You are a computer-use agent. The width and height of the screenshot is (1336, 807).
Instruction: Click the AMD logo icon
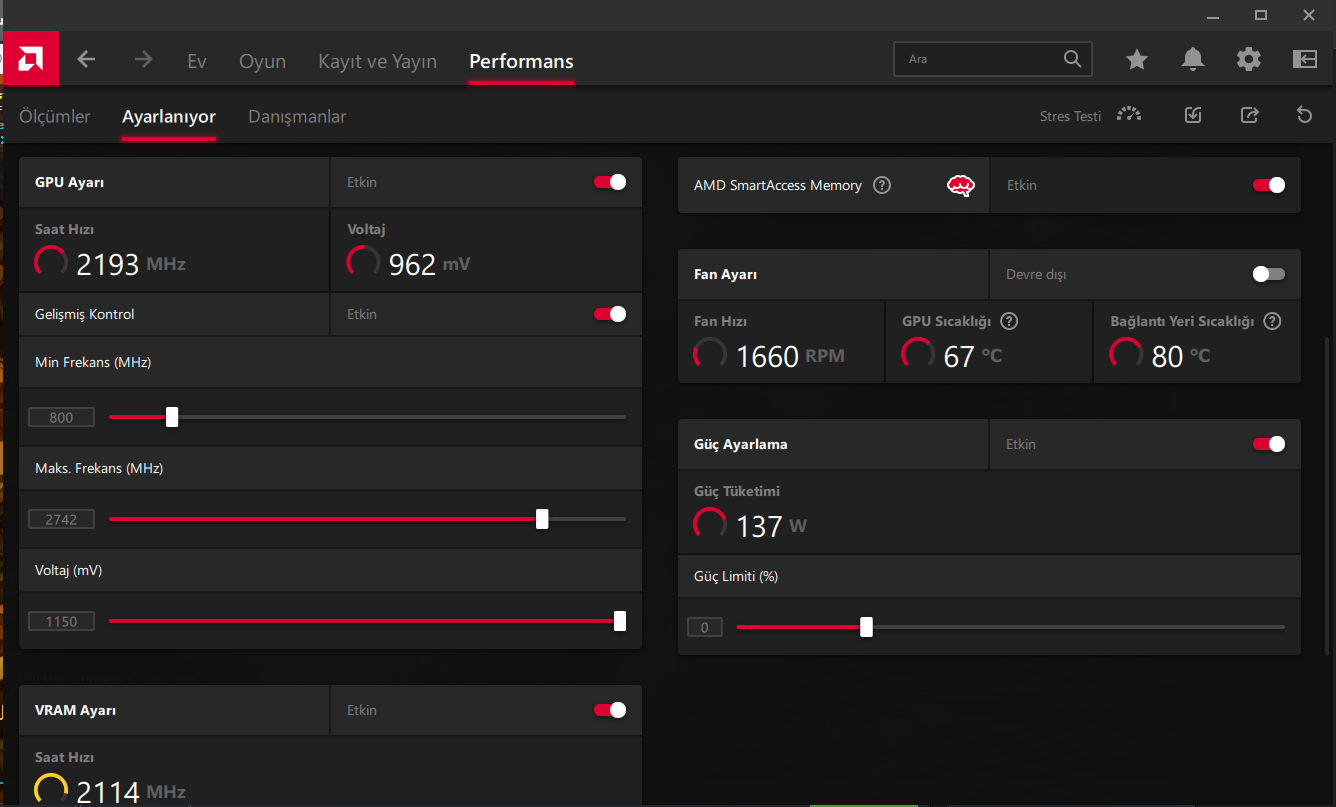coord(31,59)
